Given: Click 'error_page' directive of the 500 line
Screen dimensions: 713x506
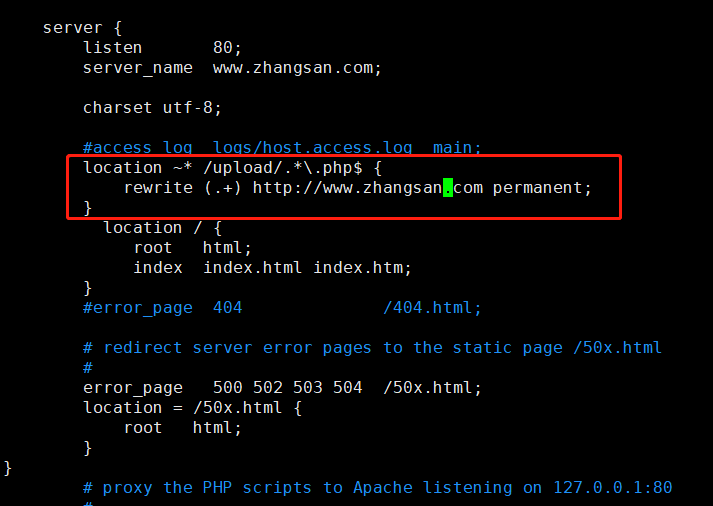Looking at the screenshot, I should (133, 388).
